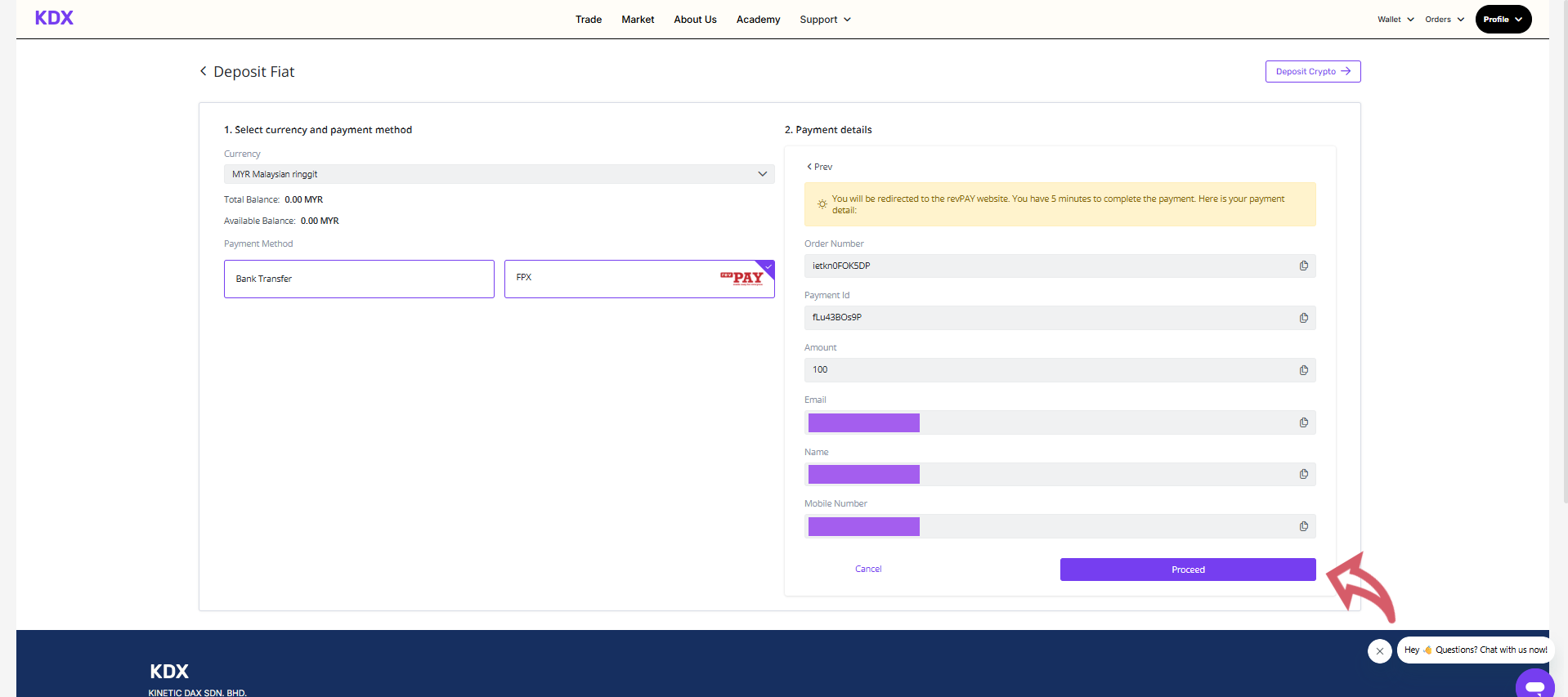This screenshot has width=1568, height=697.
Task: Copy the Mobile Number value
Action: tap(1304, 526)
